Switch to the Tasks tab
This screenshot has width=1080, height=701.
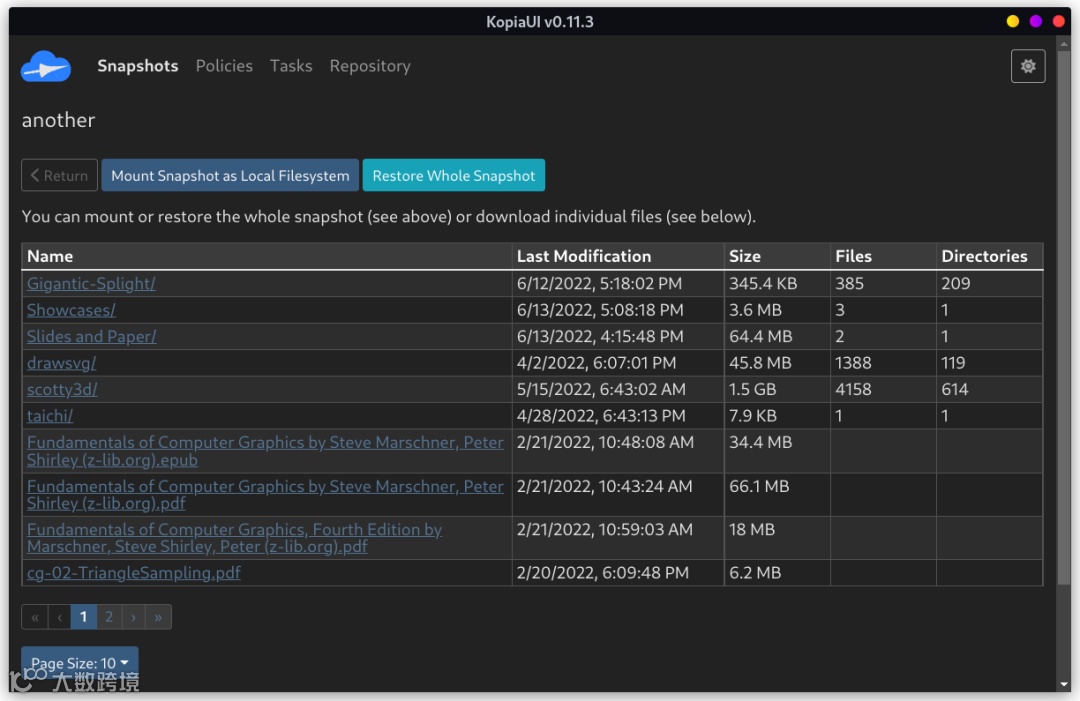[291, 66]
